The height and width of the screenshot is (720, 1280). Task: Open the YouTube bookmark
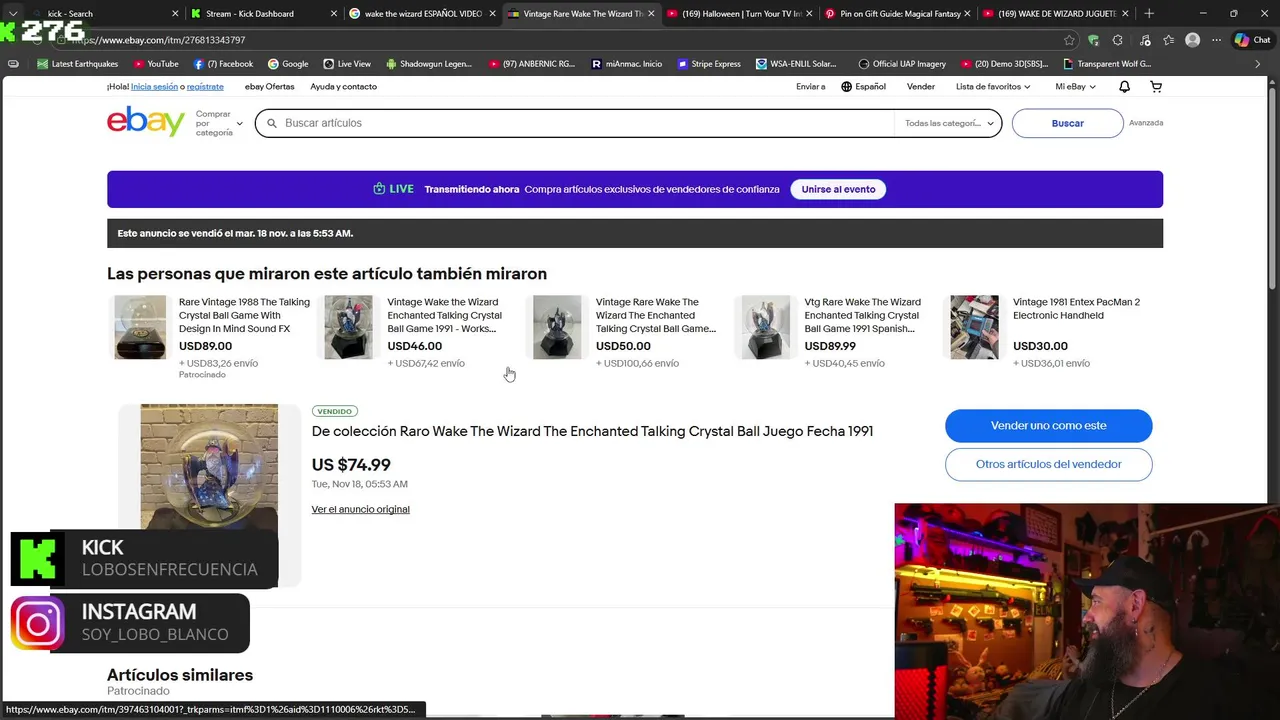click(x=156, y=64)
